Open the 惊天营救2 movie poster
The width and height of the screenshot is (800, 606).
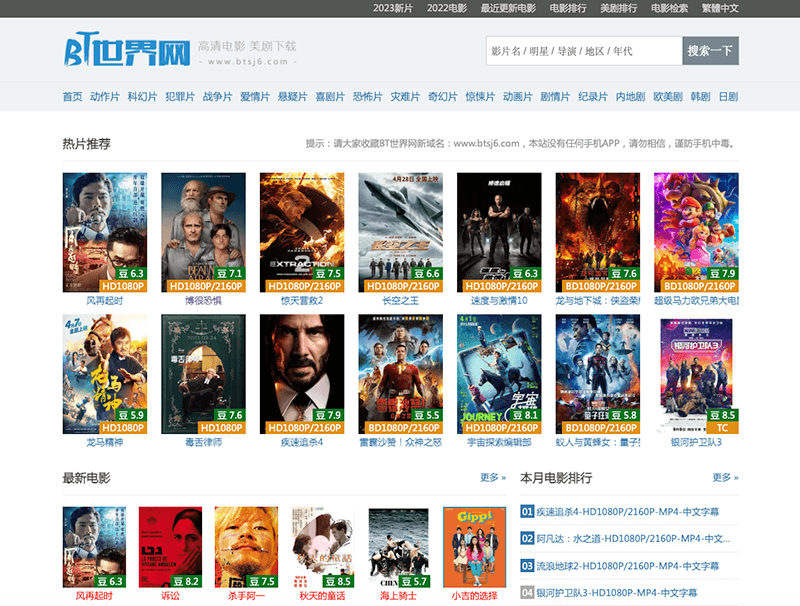tap(302, 232)
